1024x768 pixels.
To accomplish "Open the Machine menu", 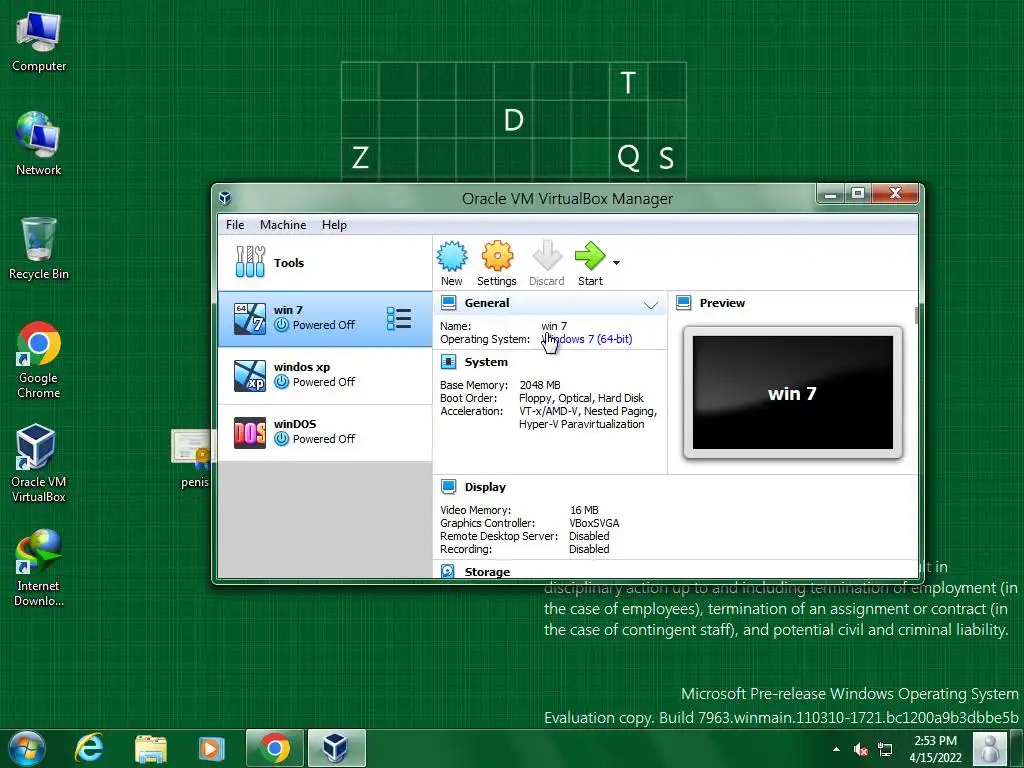I will point(283,225).
